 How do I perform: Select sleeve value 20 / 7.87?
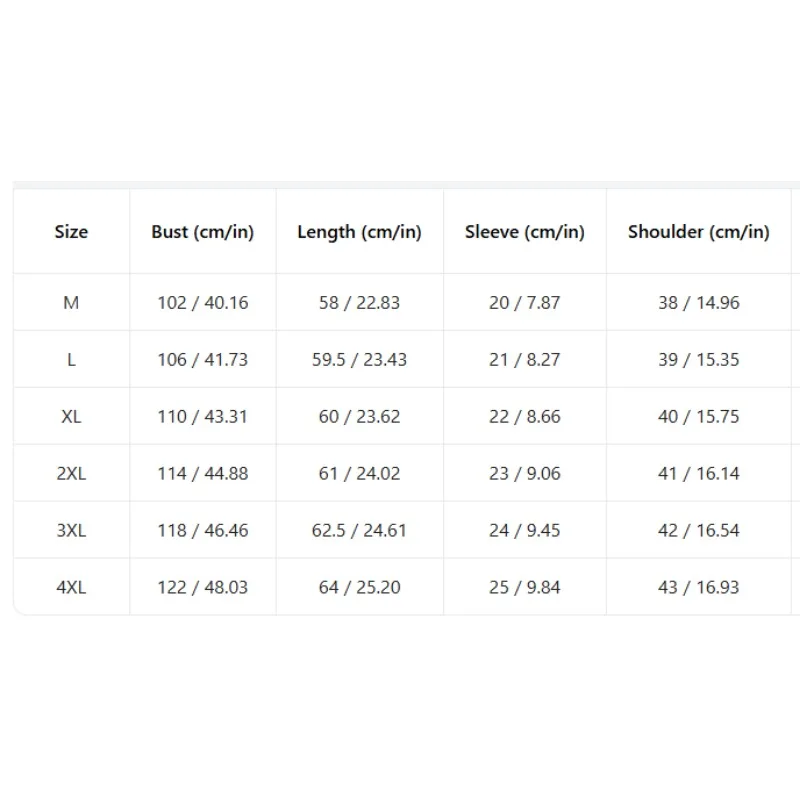click(524, 303)
